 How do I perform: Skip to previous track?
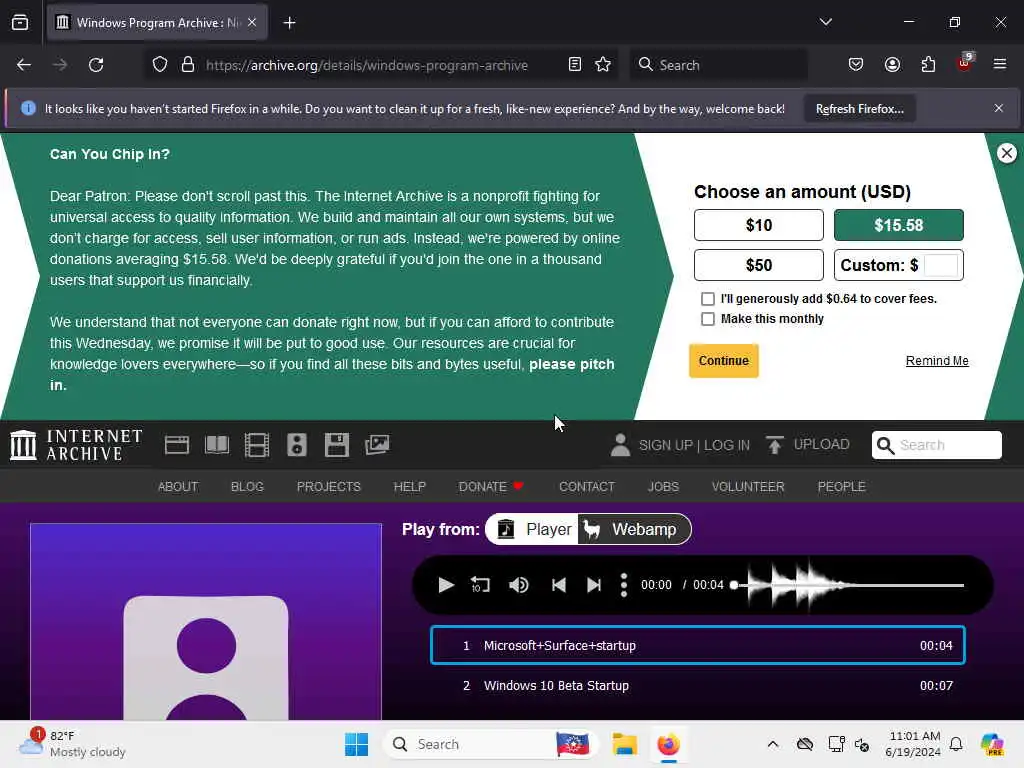[558, 585]
